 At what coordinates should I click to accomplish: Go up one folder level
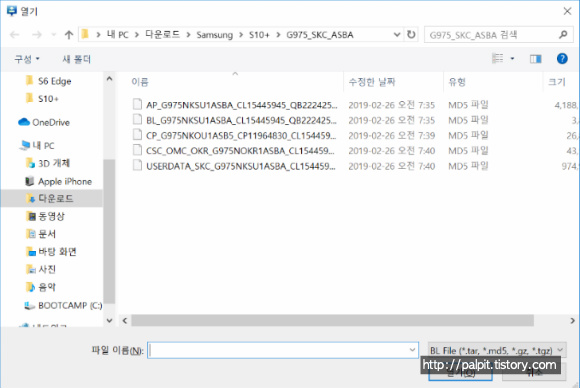69,35
